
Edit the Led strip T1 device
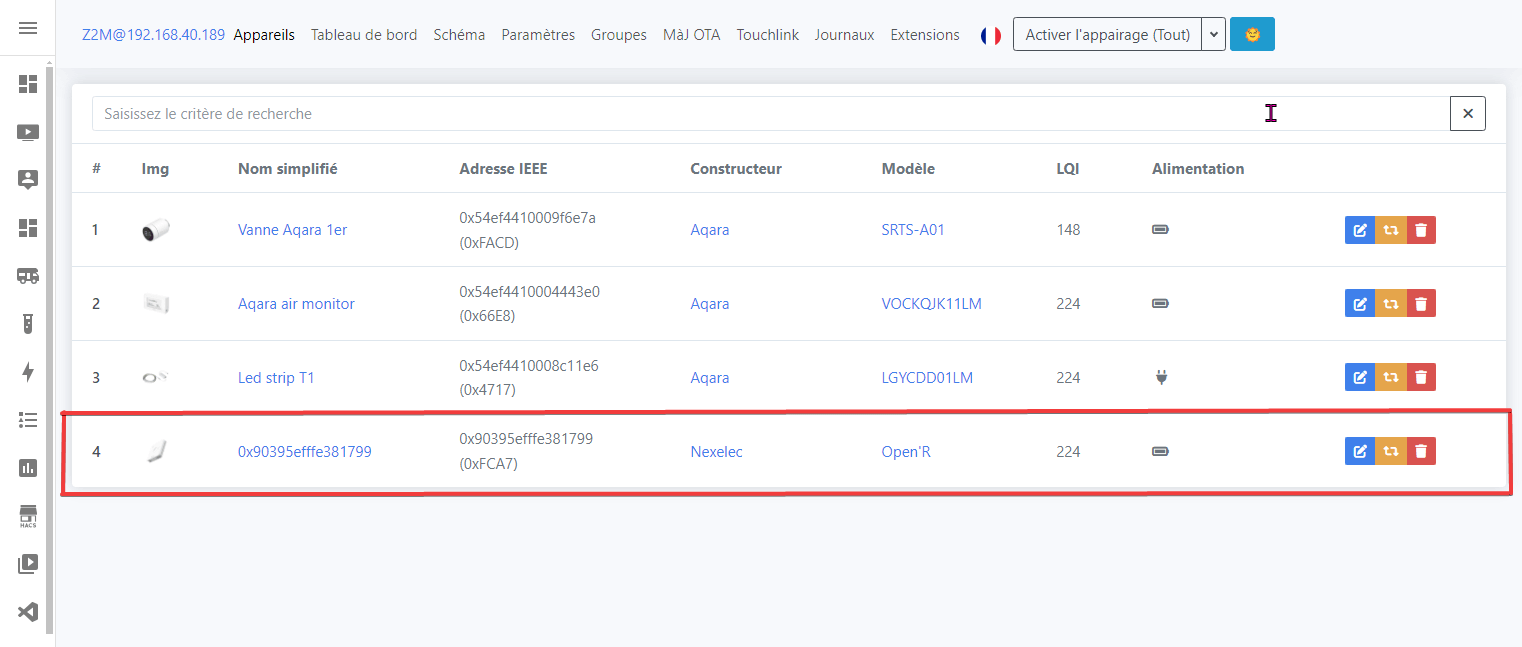pyautogui.click(x=1360, y=378)
